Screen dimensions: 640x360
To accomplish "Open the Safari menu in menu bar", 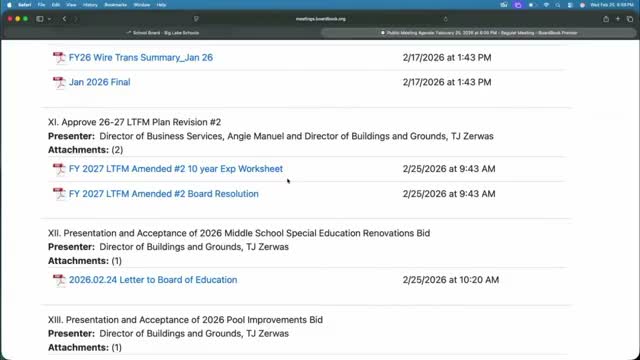I will pyautogui.click(x=24, y=5).
